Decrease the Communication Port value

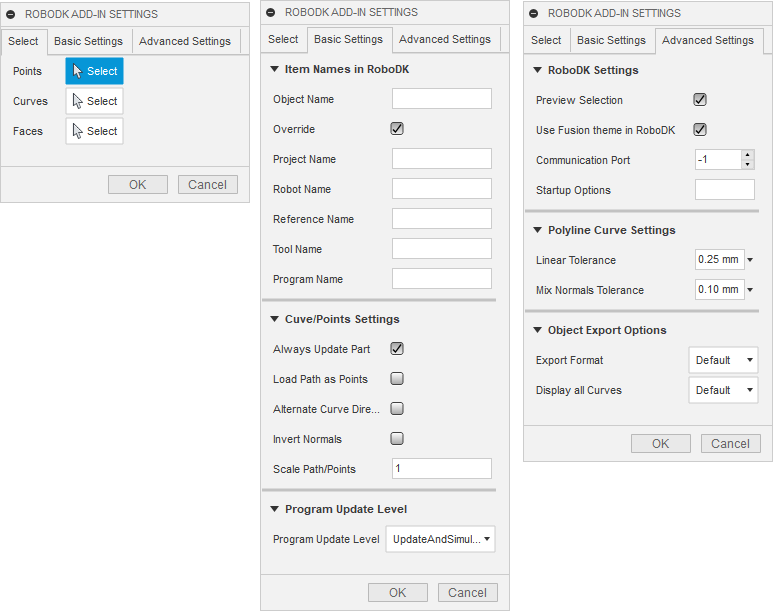(747, 165)
